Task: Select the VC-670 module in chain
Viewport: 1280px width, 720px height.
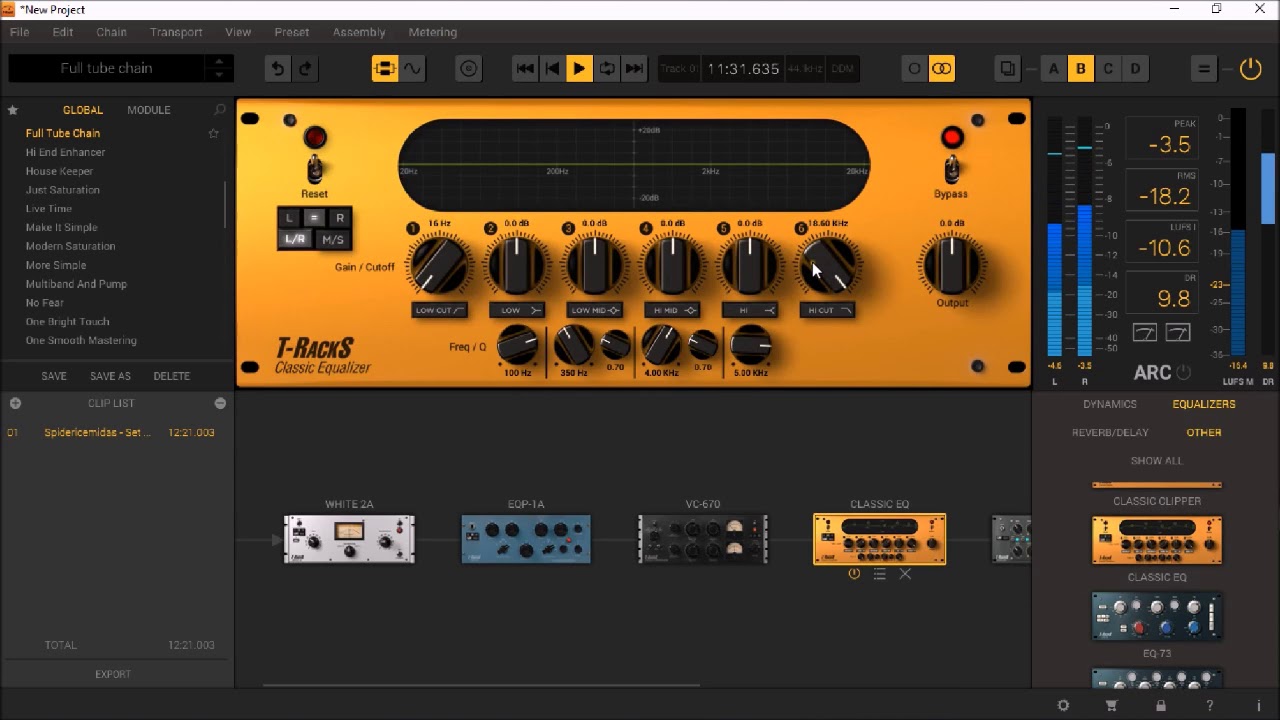Action: (703, 539)
